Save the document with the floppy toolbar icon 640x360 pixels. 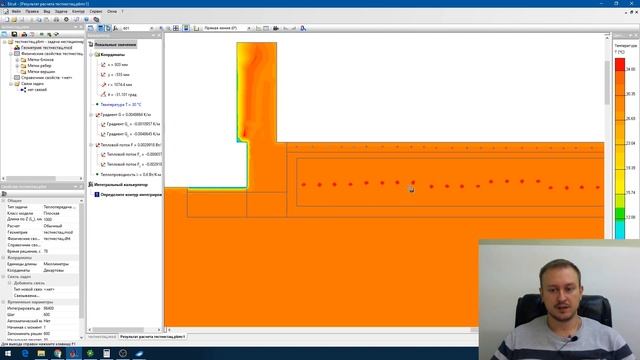(x=21, y=19)
